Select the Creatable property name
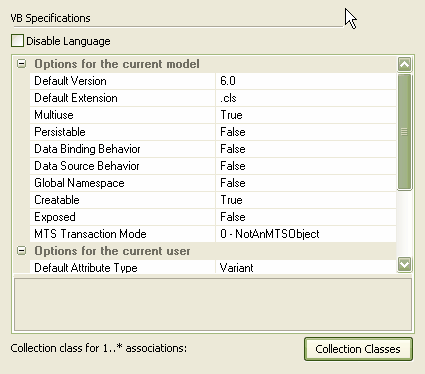Viewport: 425px width, 374px height. 123,200
